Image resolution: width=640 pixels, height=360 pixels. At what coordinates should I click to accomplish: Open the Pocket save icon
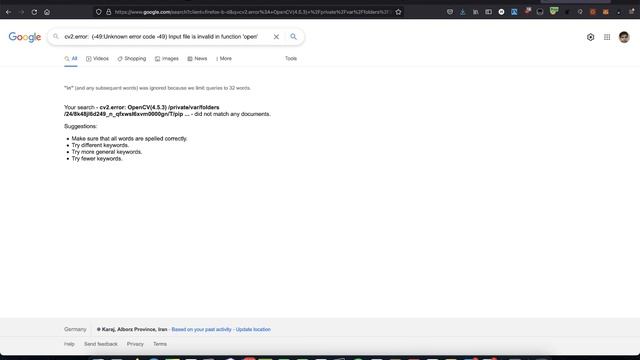coord(450,12)
